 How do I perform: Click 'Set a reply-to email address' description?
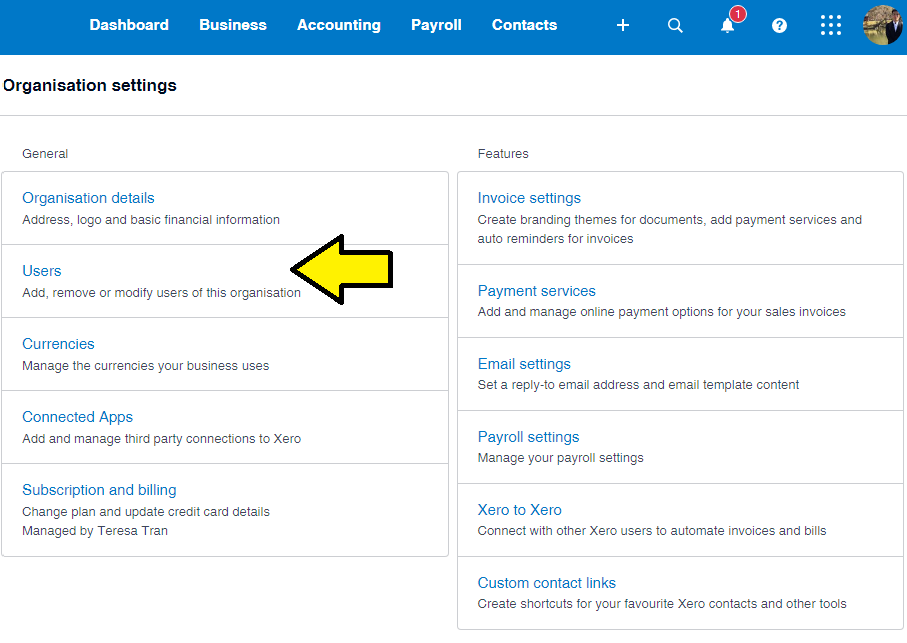[x=638, y=385]
